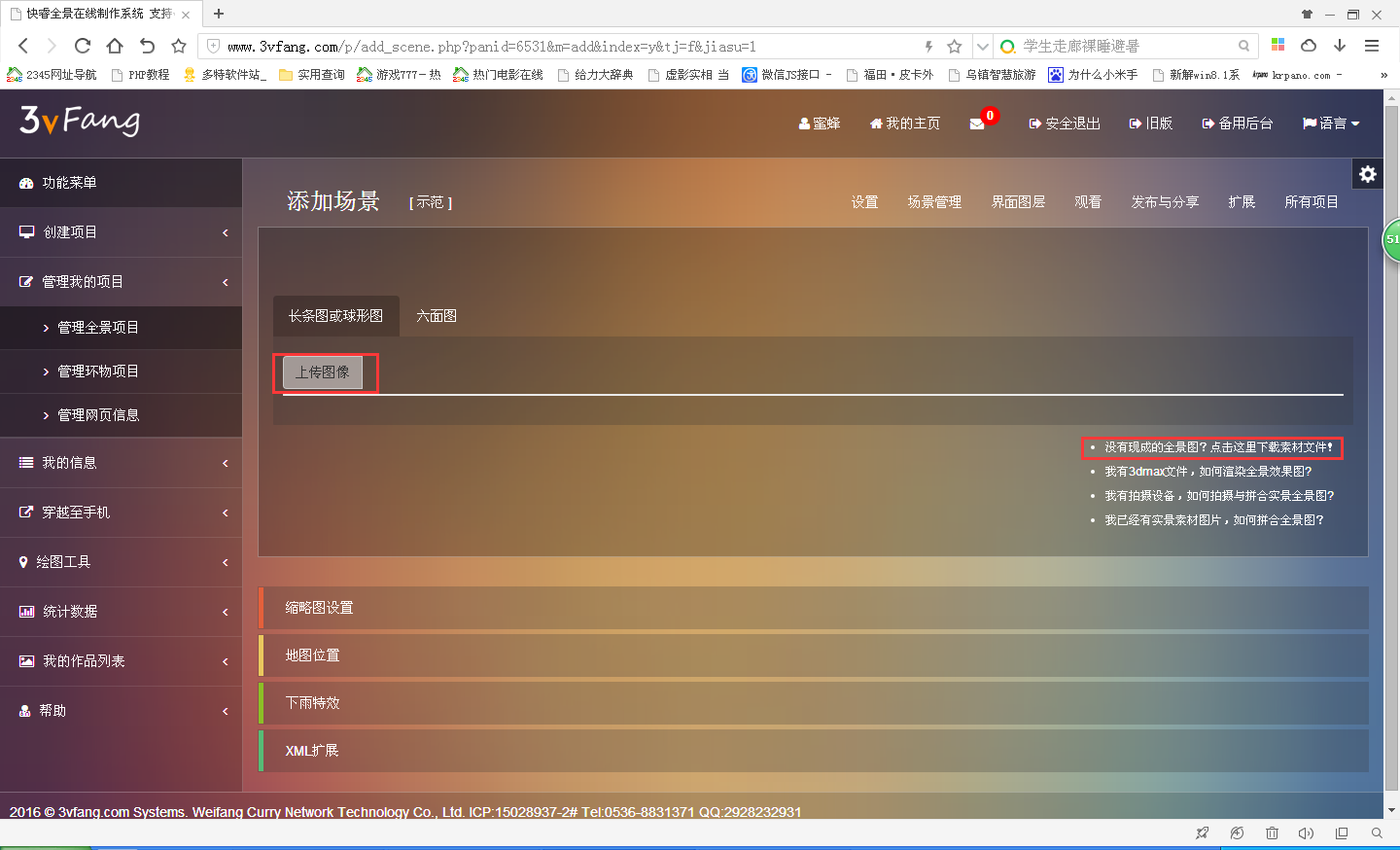This screenshot has width=1400, height=850.
Task: Open the 语言 language dropdown
Action: click(1331, 124)
